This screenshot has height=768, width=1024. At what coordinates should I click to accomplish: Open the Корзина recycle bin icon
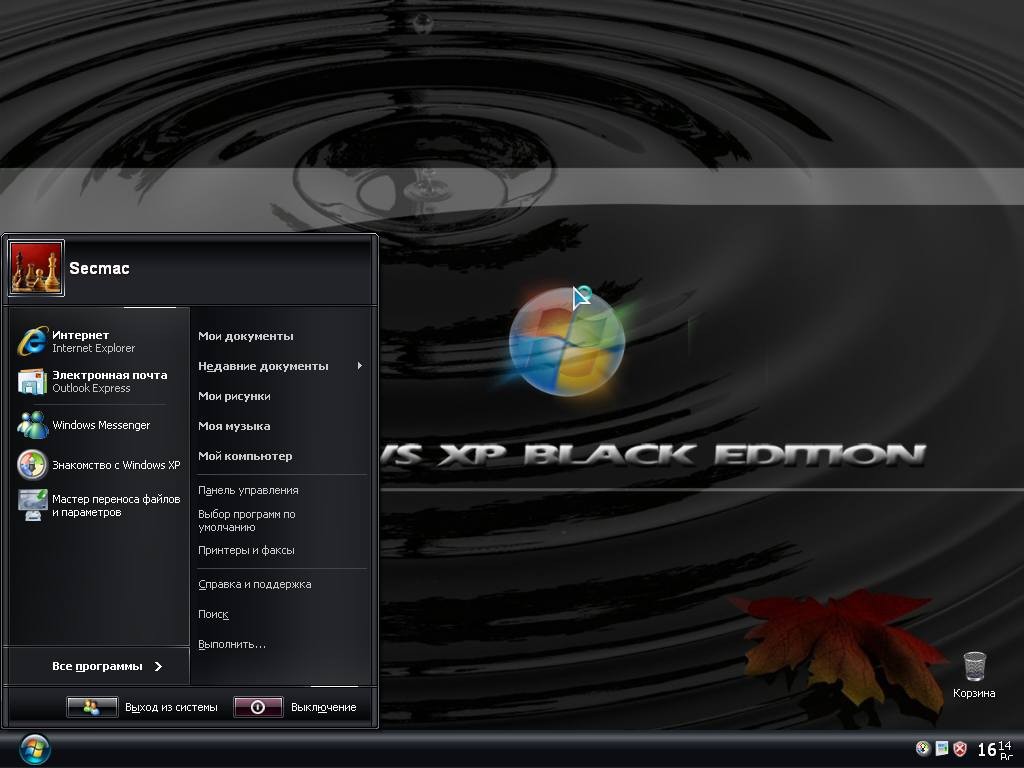pyautogui.click(x=974, y=666)
